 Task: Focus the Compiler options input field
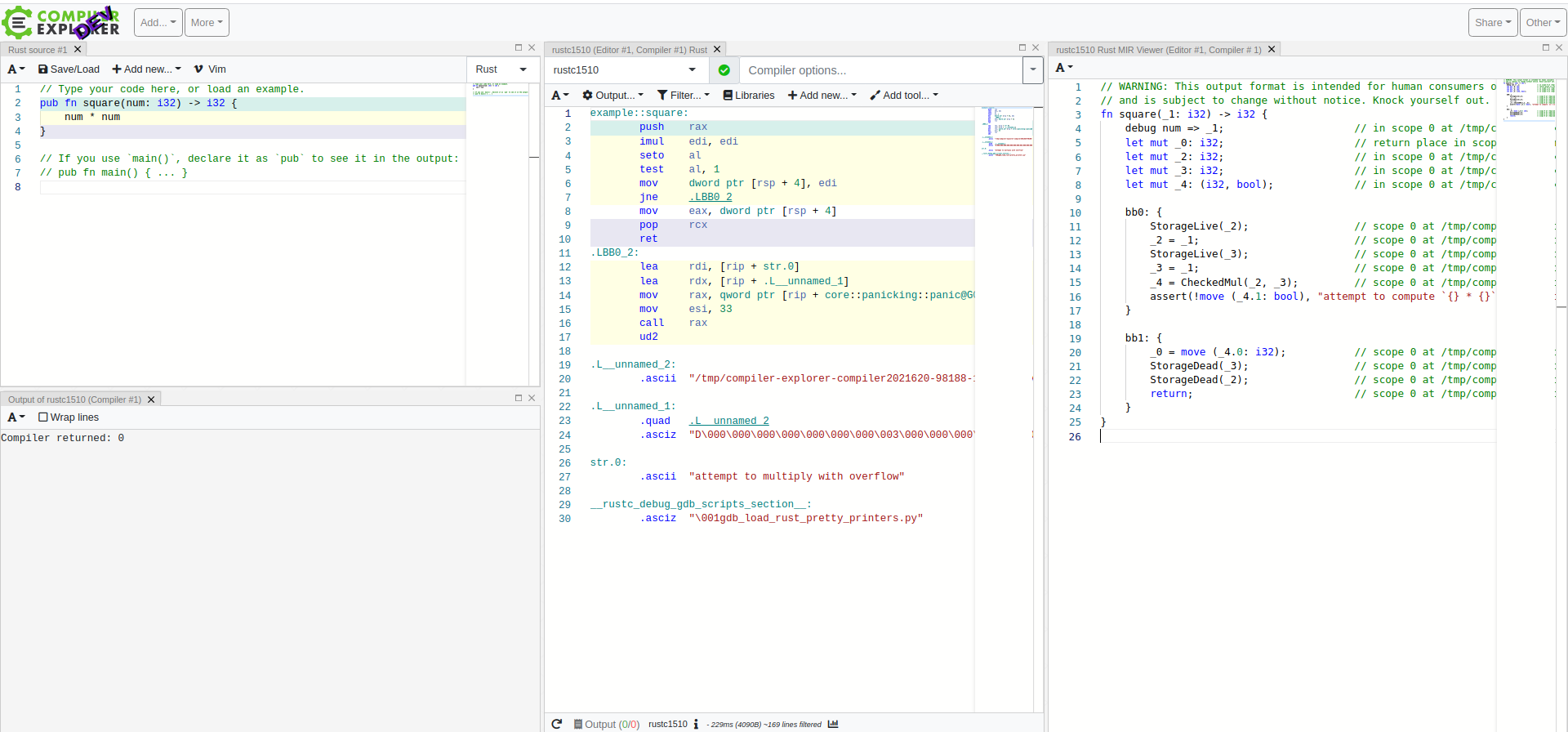(880, 70)
